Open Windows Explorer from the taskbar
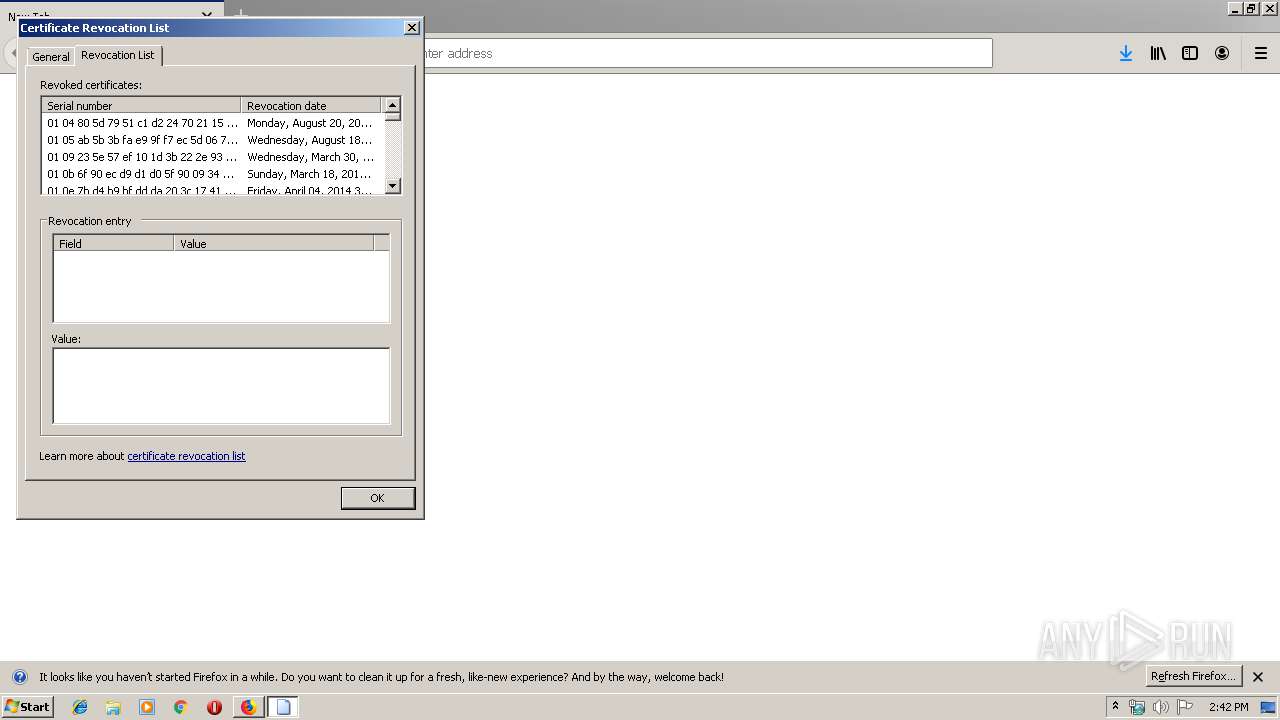 113,707
